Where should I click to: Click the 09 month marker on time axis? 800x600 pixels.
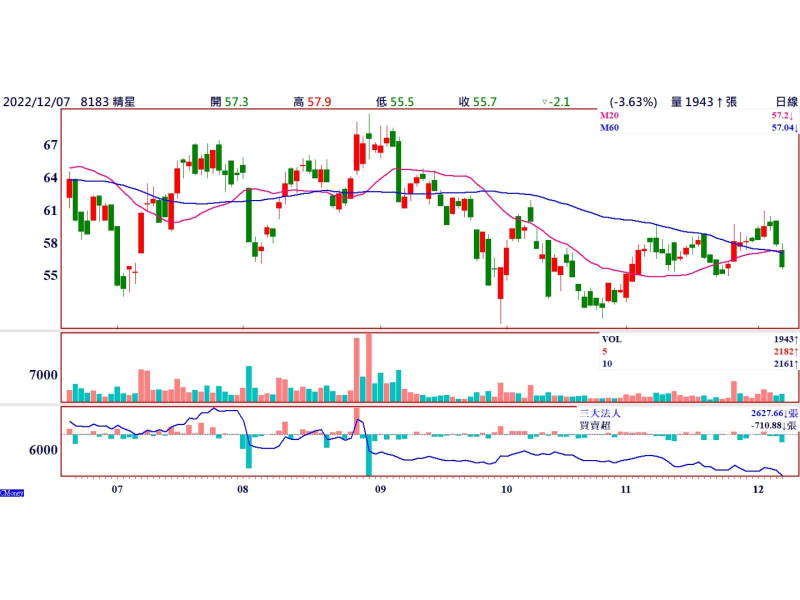(380, 489)
